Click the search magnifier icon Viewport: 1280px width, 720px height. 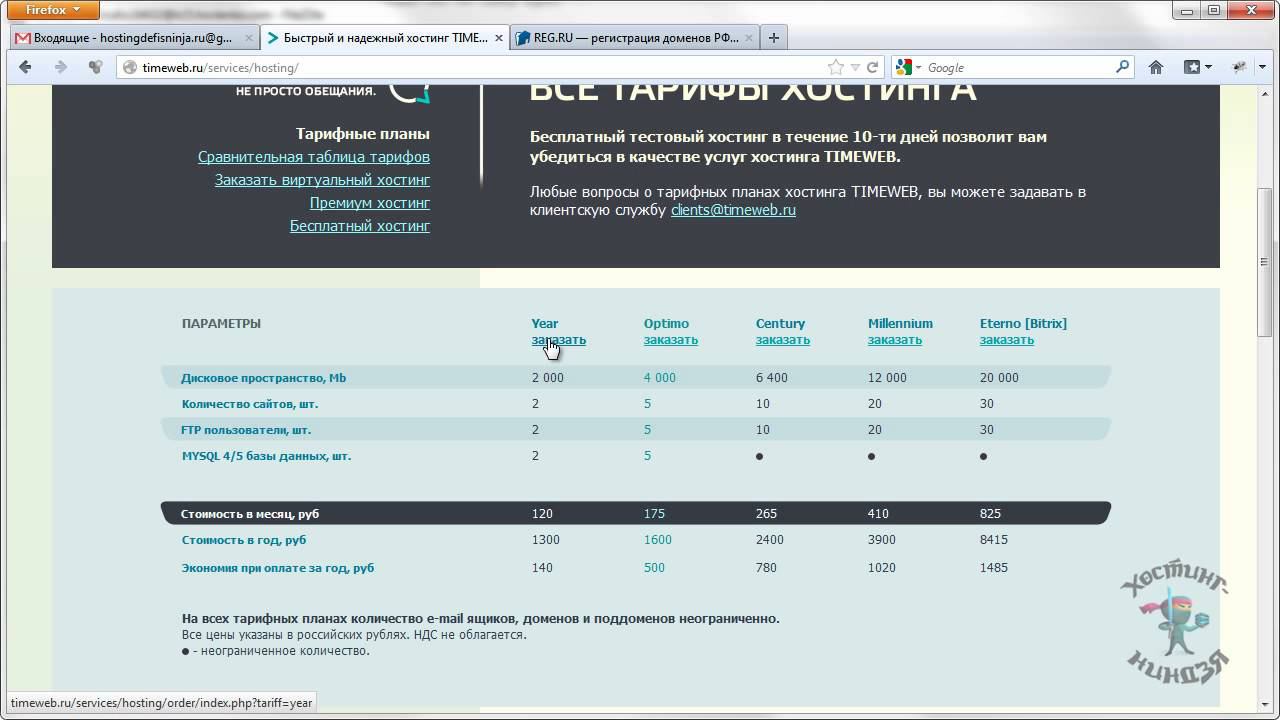pyautogui.click(x=1122, y=67)
